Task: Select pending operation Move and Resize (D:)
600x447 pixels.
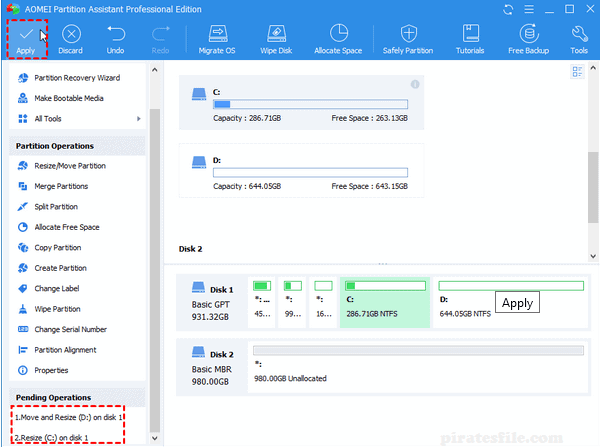Action: point(68,418)
